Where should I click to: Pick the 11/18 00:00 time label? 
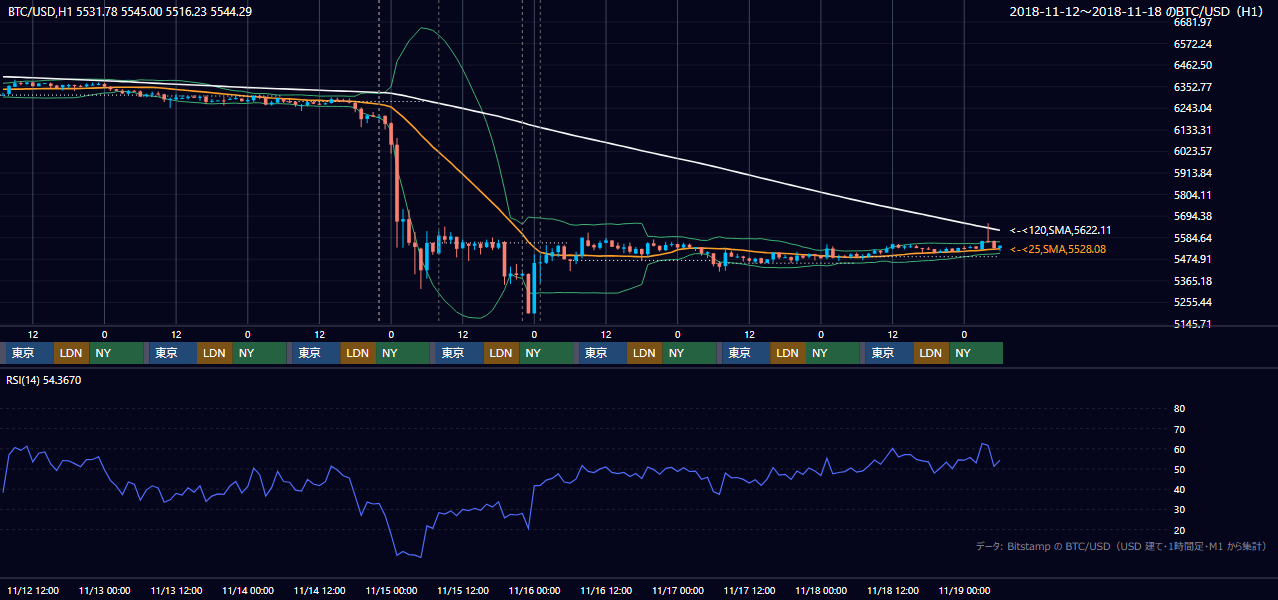[821, 590]
